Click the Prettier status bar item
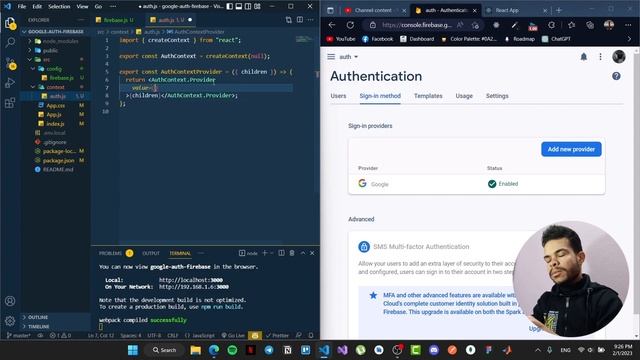 pos(277,336)
